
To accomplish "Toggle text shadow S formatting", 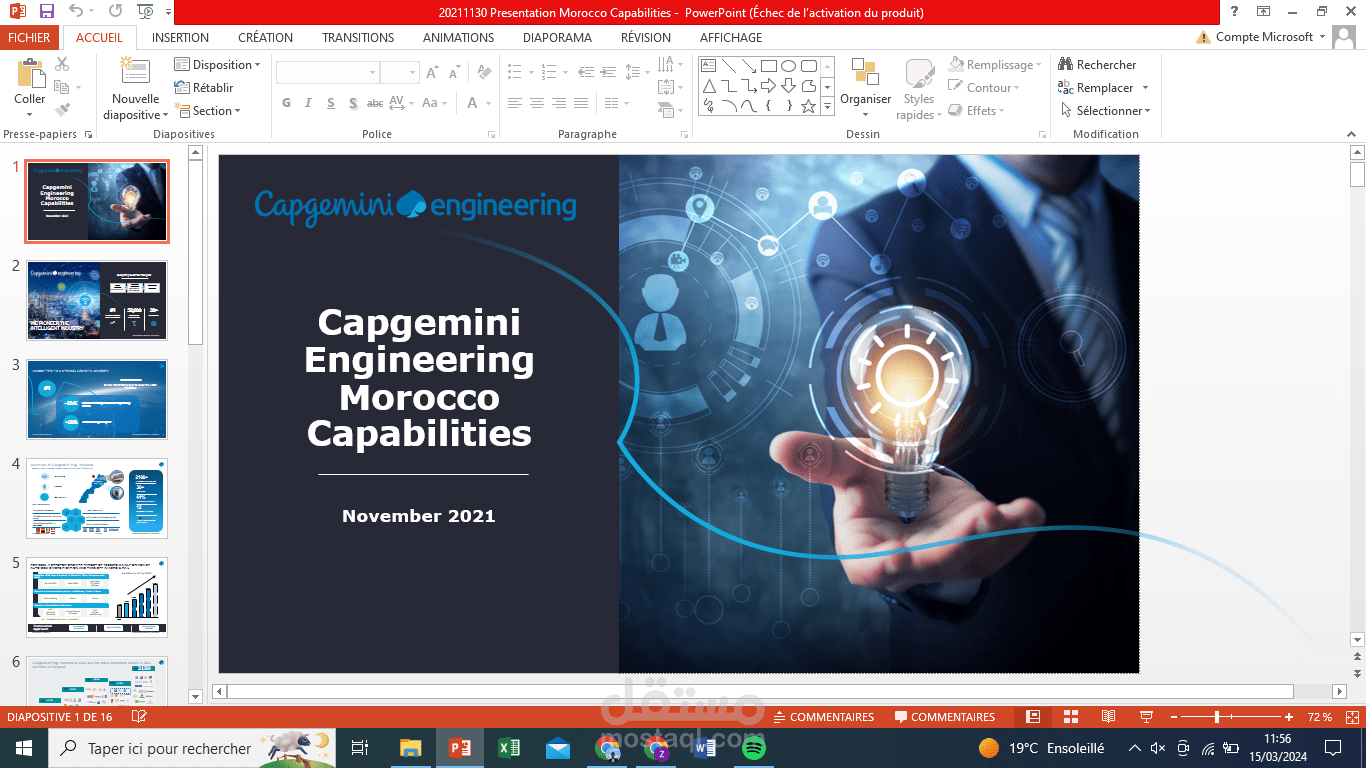I will (353, 103).
